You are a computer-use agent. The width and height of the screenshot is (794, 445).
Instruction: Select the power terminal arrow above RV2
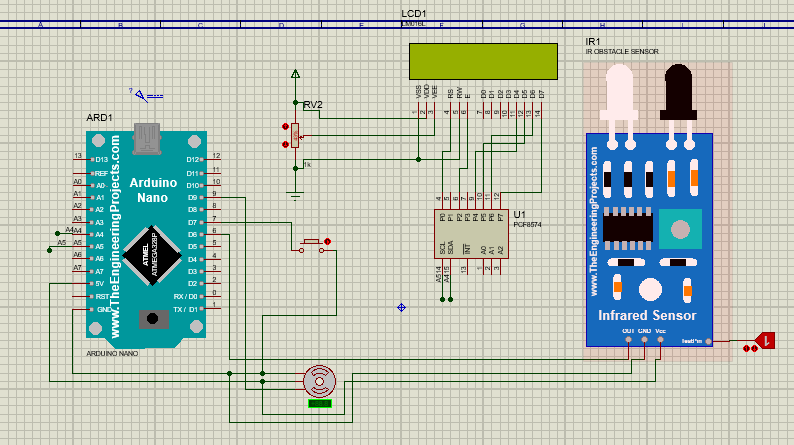[x=295, y=74]
